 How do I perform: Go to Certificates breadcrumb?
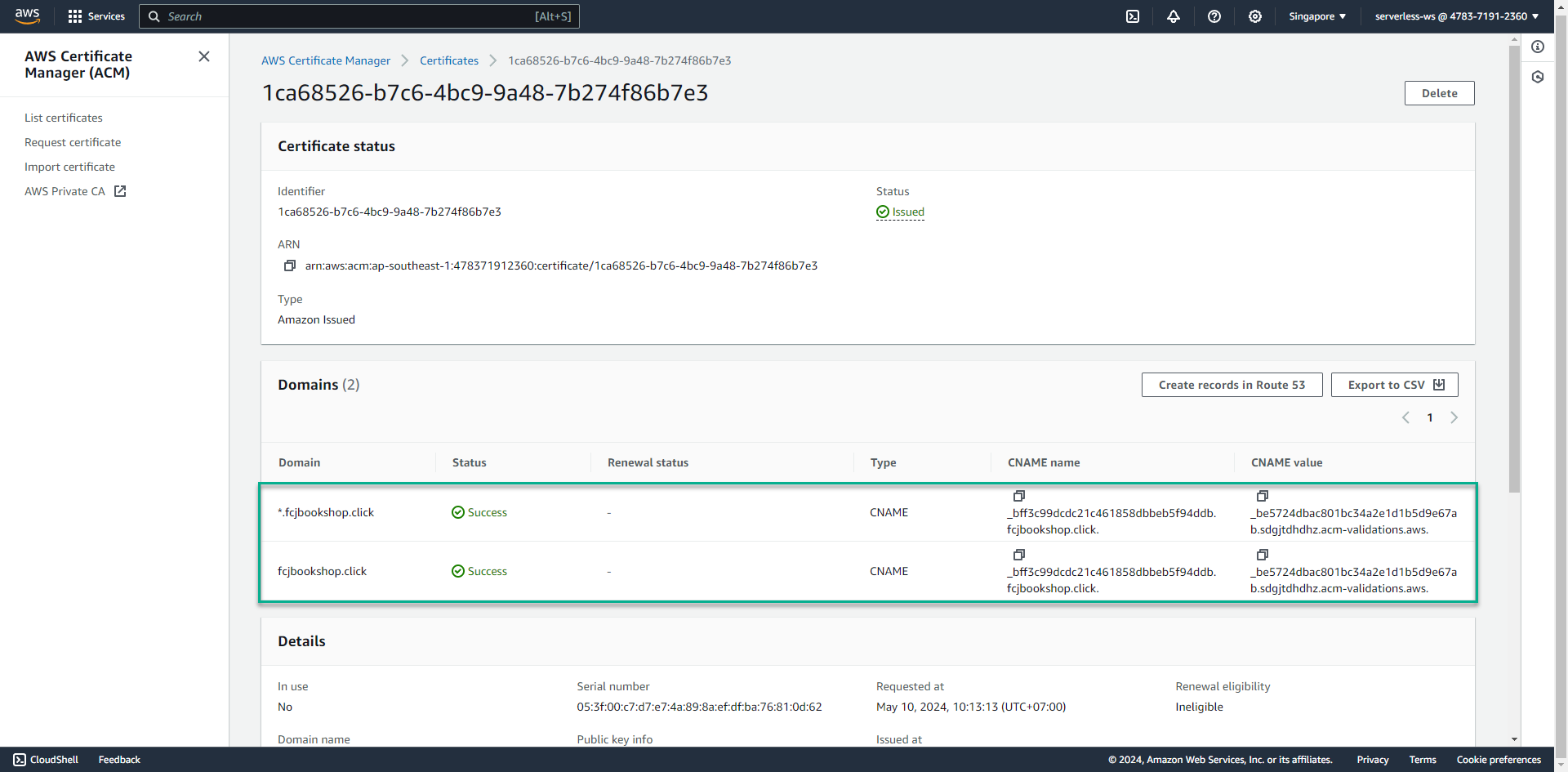(x=449, y=60)
